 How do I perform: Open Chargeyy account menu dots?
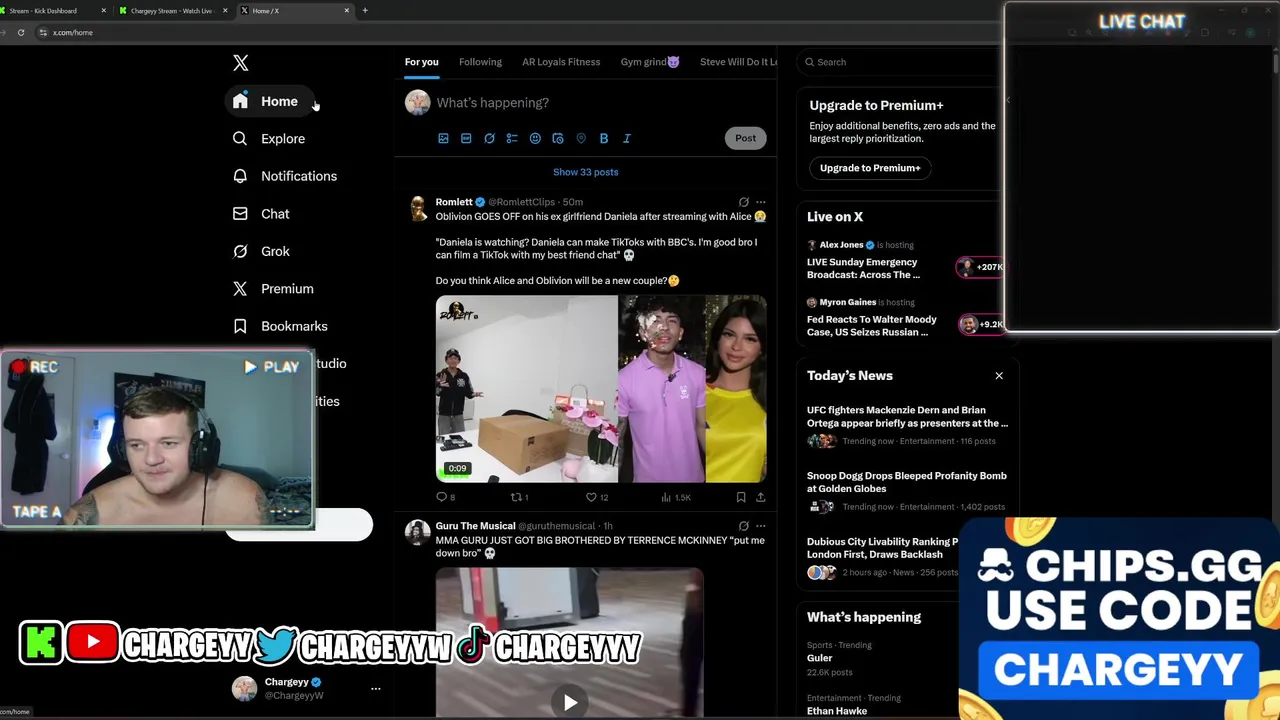376,689
